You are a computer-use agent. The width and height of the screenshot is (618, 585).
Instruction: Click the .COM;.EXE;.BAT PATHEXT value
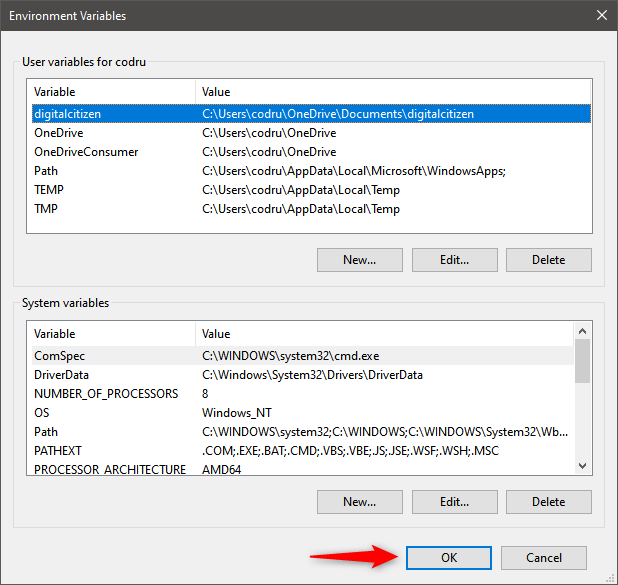[350, 451]
